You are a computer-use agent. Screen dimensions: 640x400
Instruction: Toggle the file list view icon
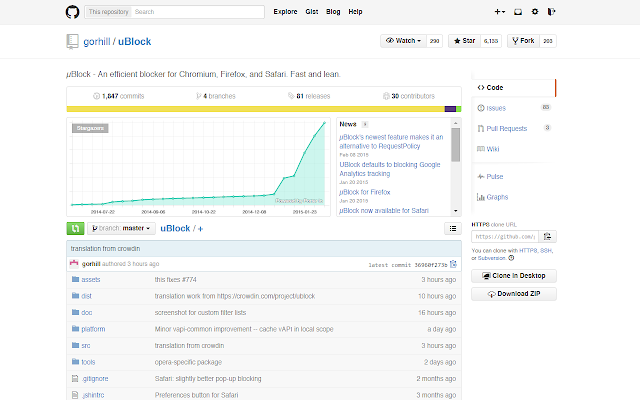[x=453, y=229]
